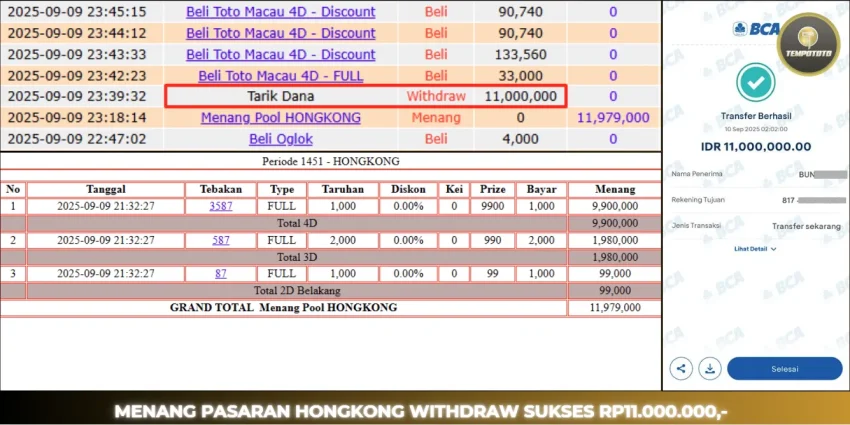Open tebakan number 87 link
850x425 pixels.
point(221,273)
